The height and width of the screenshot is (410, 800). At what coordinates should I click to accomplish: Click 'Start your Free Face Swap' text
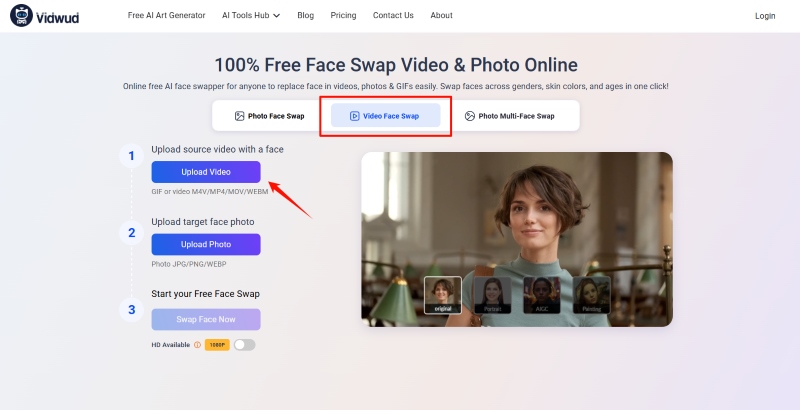(x=206, y=294)
